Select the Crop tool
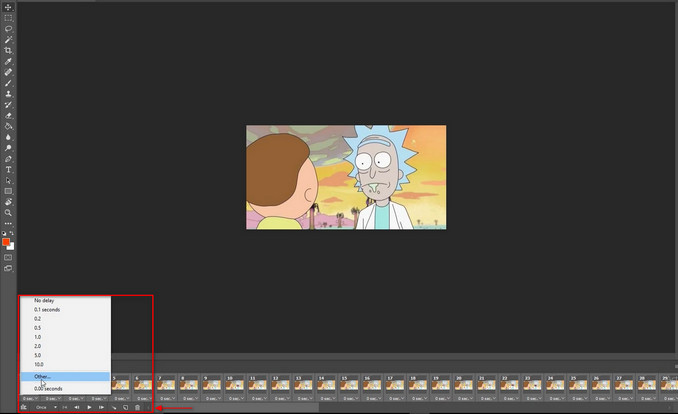This screenshot has height=414, width=678. coord(8,51)
